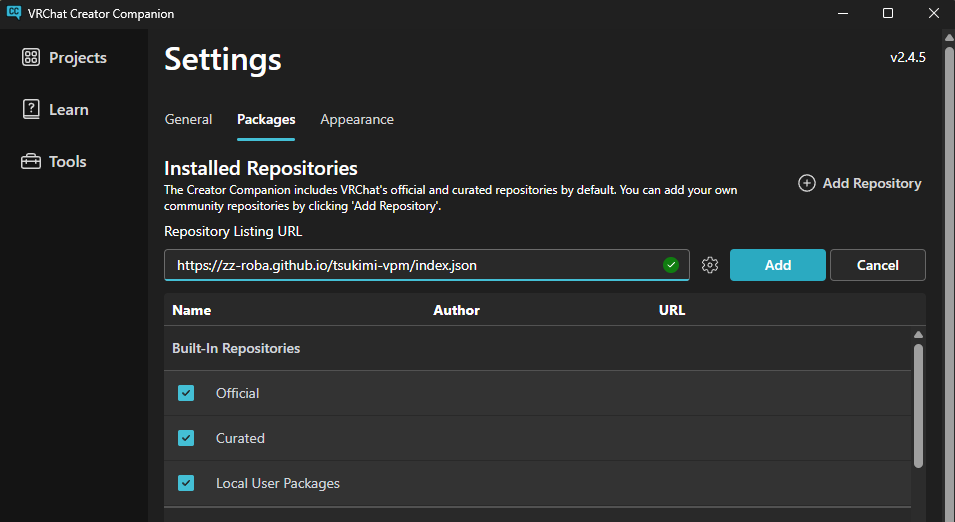
Task: Uncheck the Official repository checkbox
Action: 186,393
